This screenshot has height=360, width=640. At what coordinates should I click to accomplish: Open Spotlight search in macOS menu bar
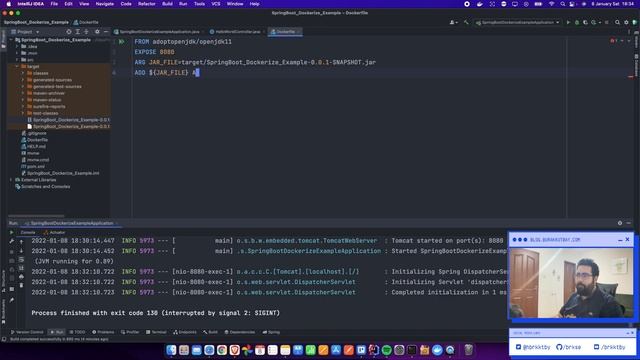(563, 4)
